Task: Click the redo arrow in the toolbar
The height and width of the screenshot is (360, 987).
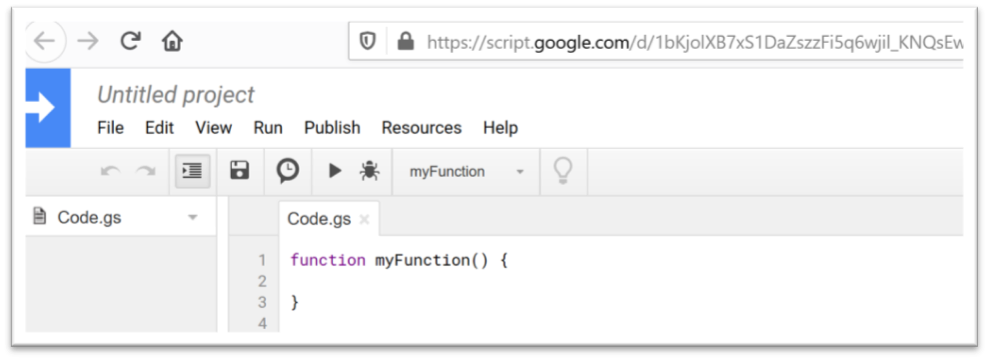Action: 146,171
